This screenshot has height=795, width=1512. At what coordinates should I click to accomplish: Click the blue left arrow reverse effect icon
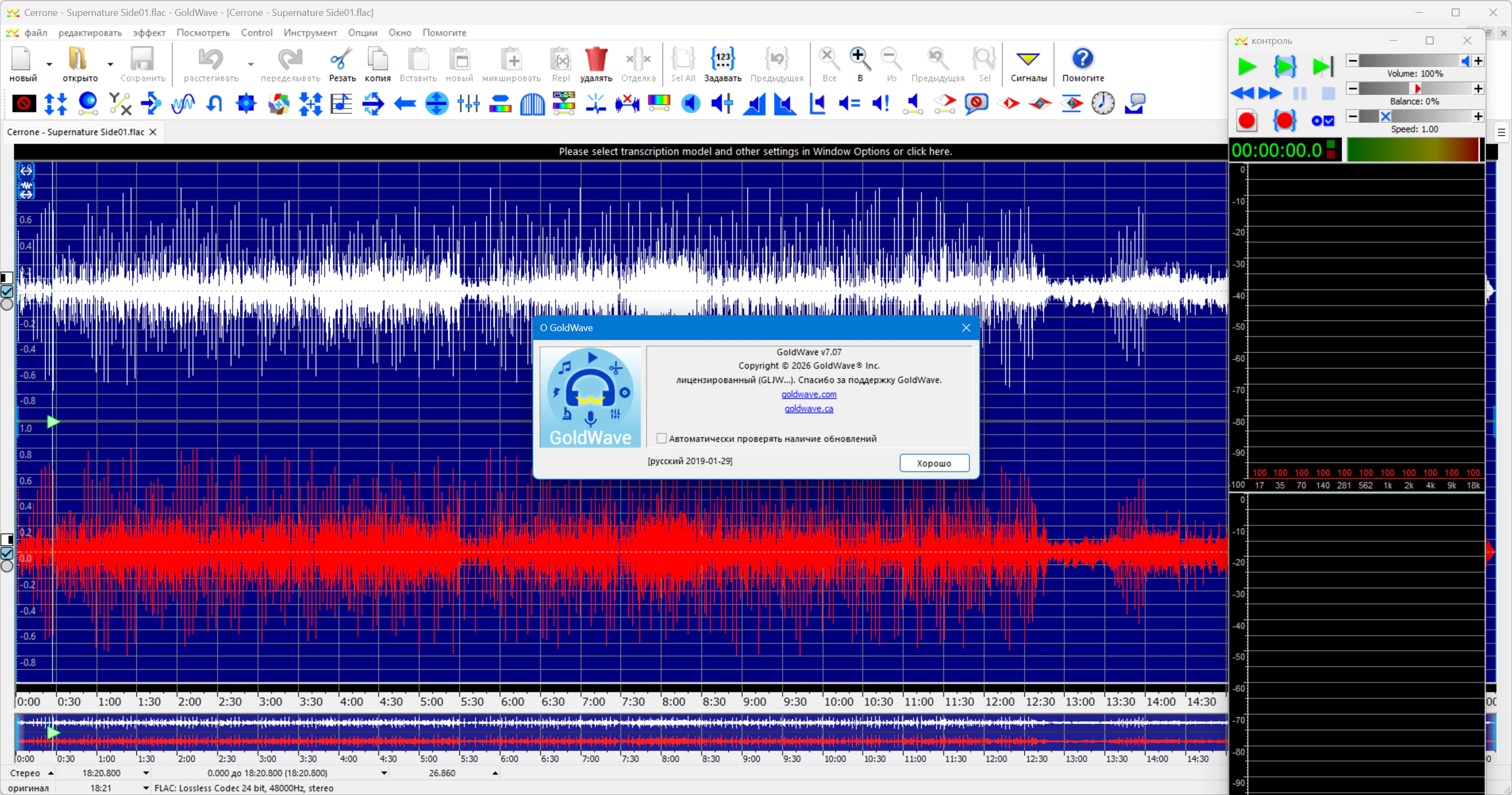(405, 104)
